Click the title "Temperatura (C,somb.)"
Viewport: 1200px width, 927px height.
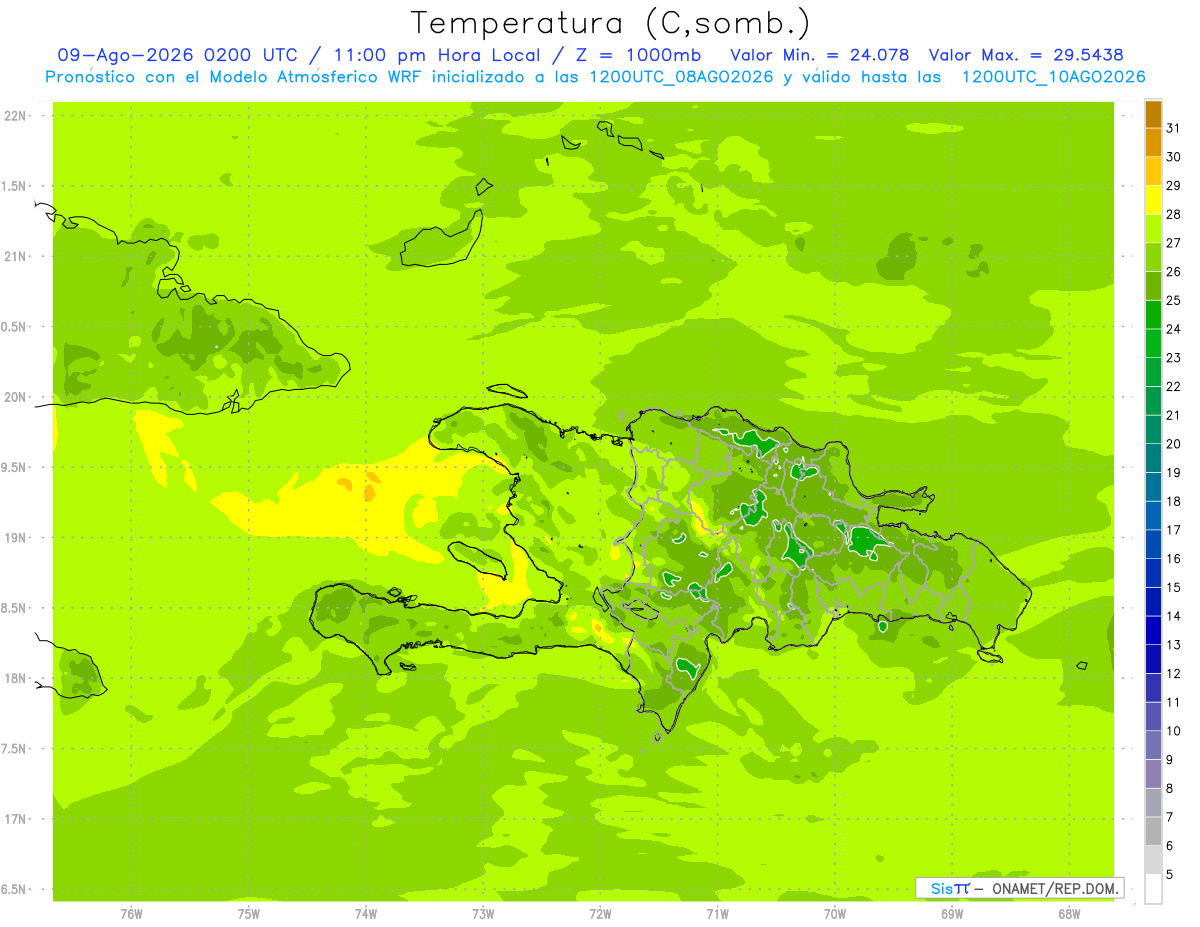point(611,23)
